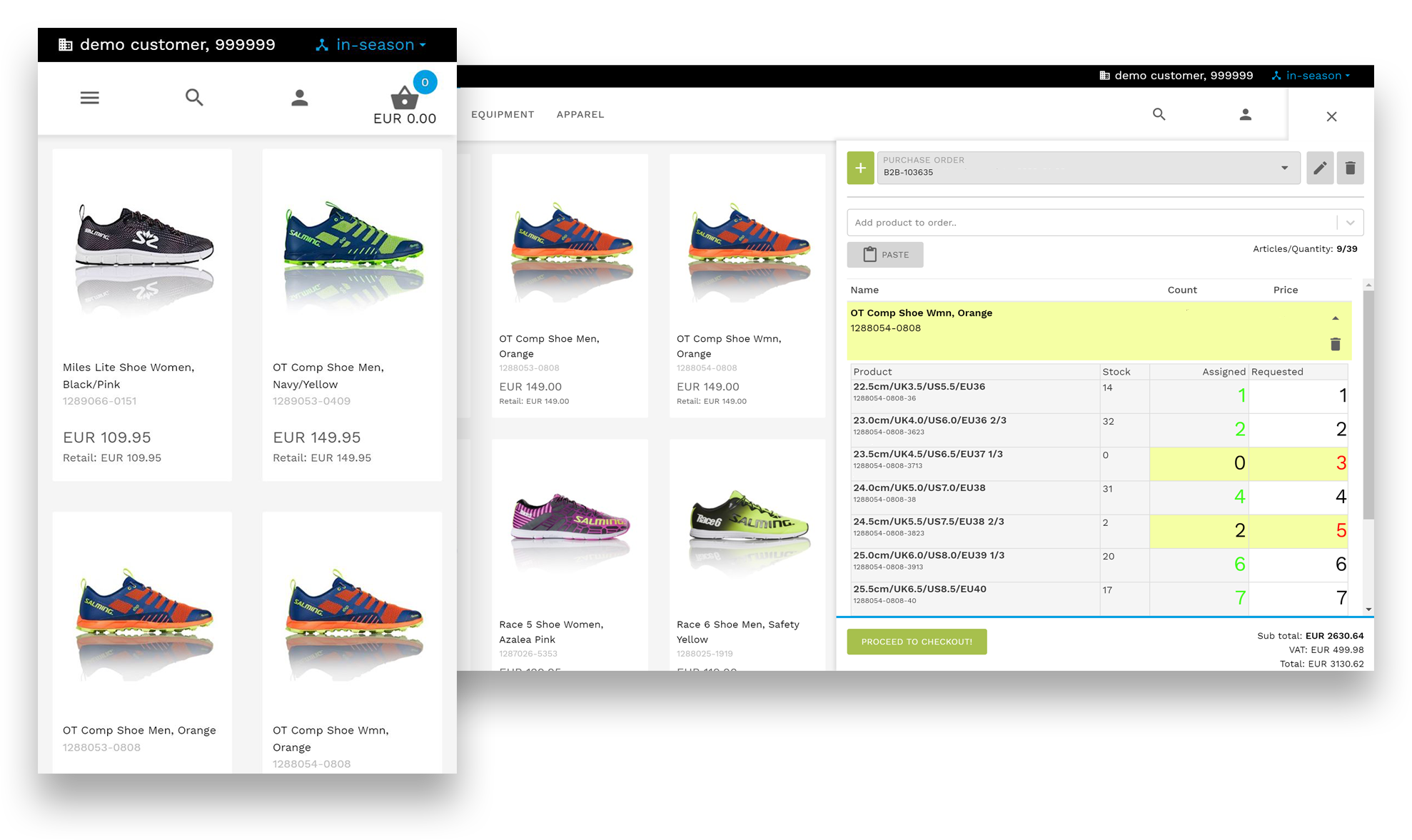Delete purchase order with top trash icon
The image size is (1412, 840).
coord(1350,168)
